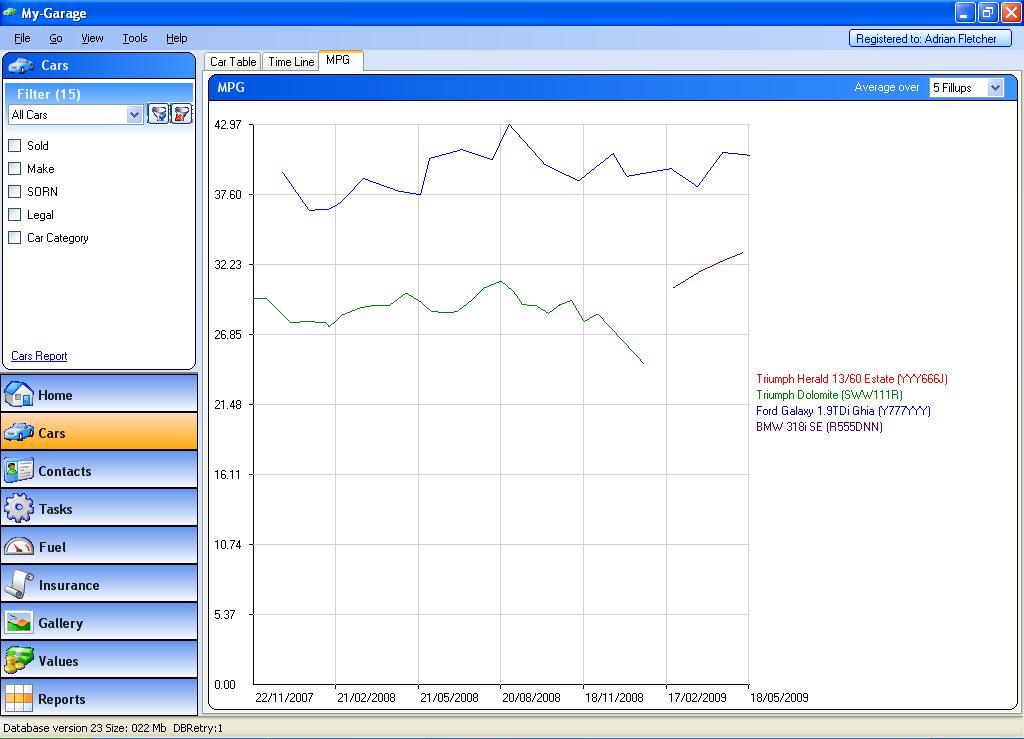Open the Fuel section in sidebar
The image size is (1024, 739).
(99, 546)
